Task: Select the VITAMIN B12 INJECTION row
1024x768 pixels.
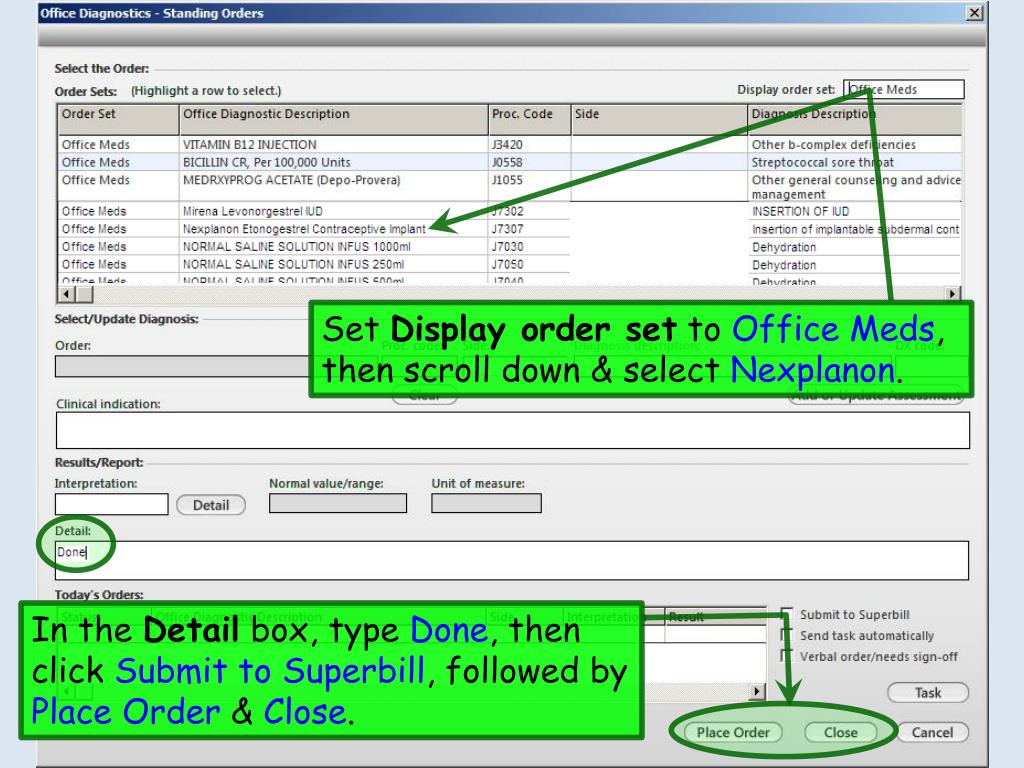Action: 509,144
